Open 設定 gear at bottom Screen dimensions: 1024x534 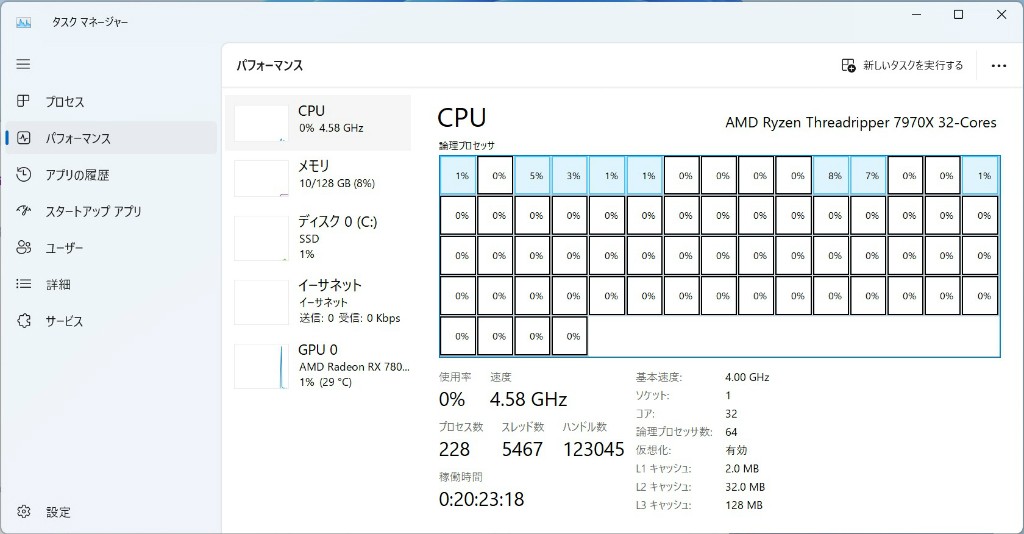(x=24, y=512)
